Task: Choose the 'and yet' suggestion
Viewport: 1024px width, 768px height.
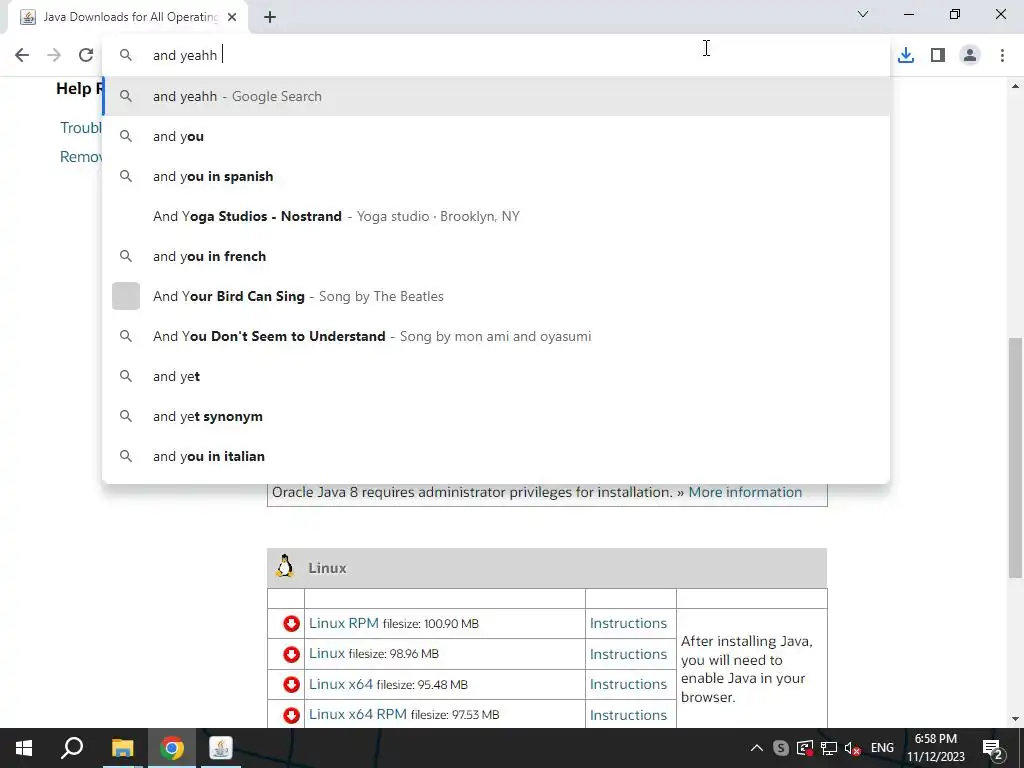Action: point(496,376)
